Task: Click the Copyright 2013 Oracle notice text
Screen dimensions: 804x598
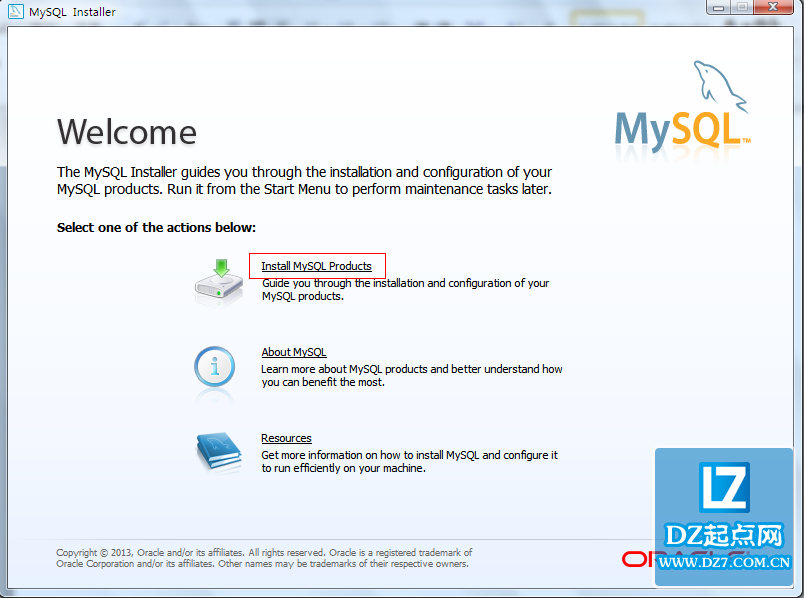Action: click(x=264, y=558)
